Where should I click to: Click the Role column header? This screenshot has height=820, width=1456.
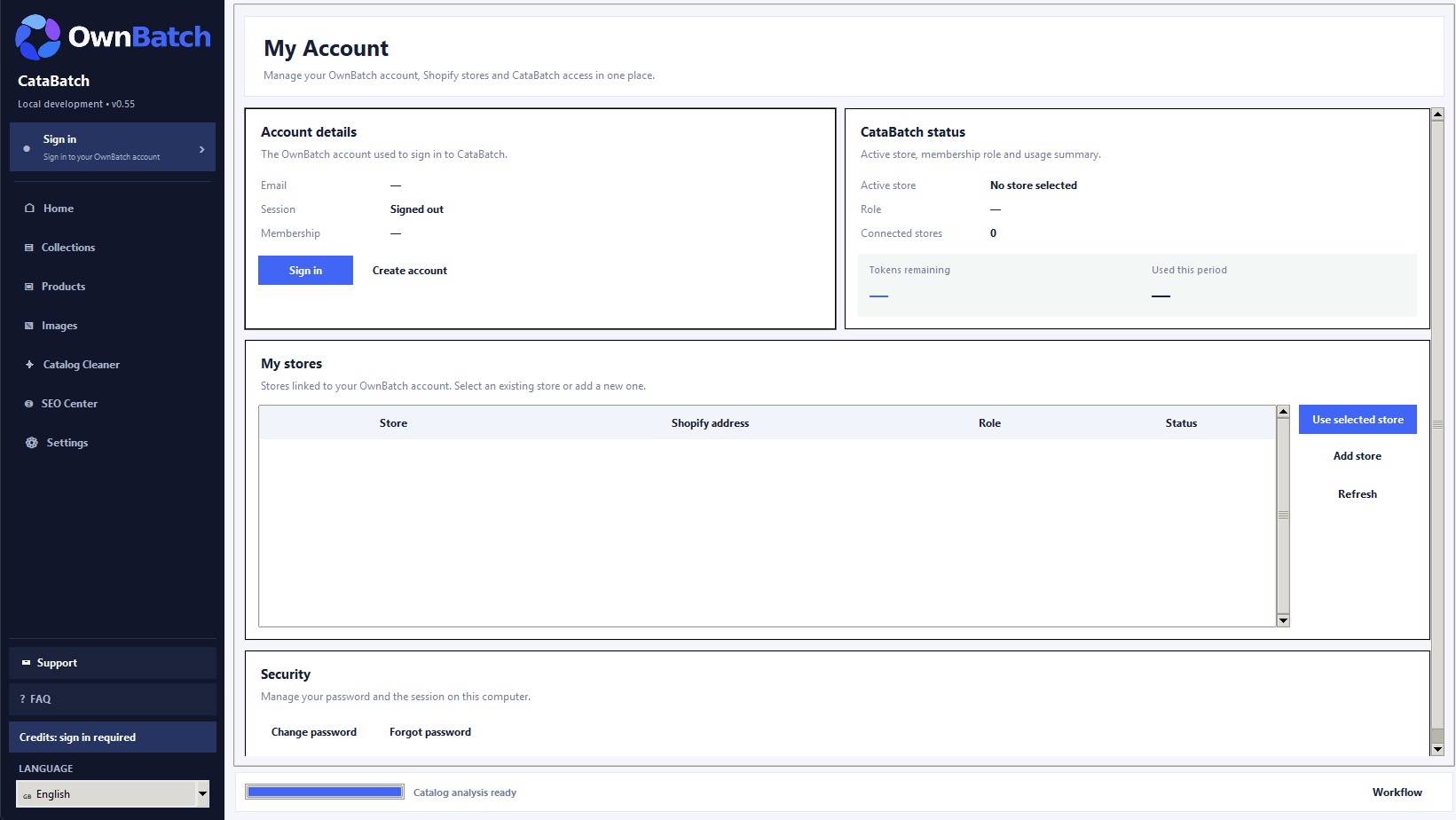pos(989,423)
